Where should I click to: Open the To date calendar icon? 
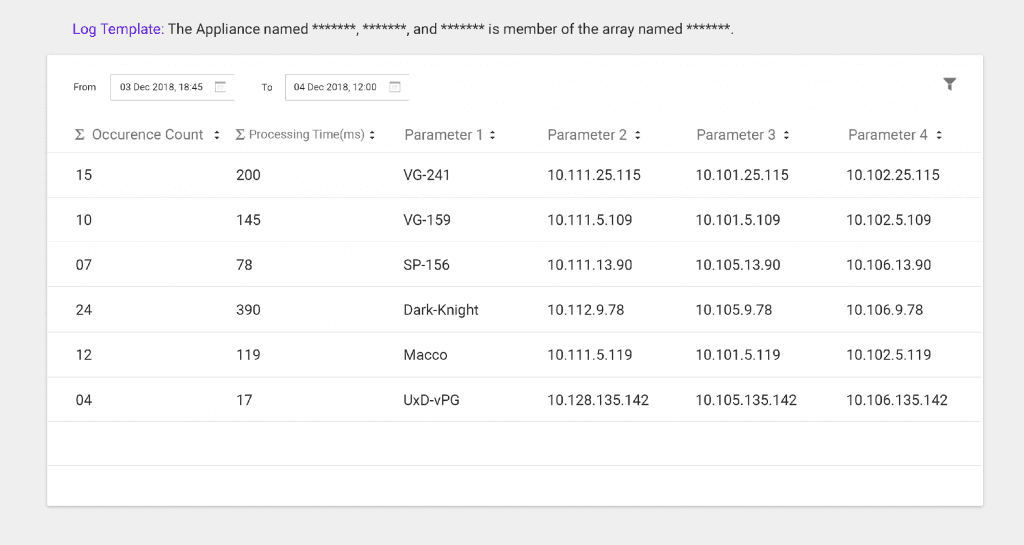pyautogui.click(x=395, y=87)
